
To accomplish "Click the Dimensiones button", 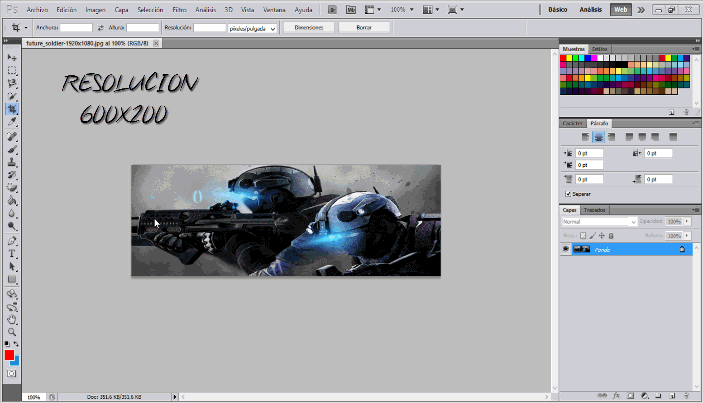I will (309, 28).
